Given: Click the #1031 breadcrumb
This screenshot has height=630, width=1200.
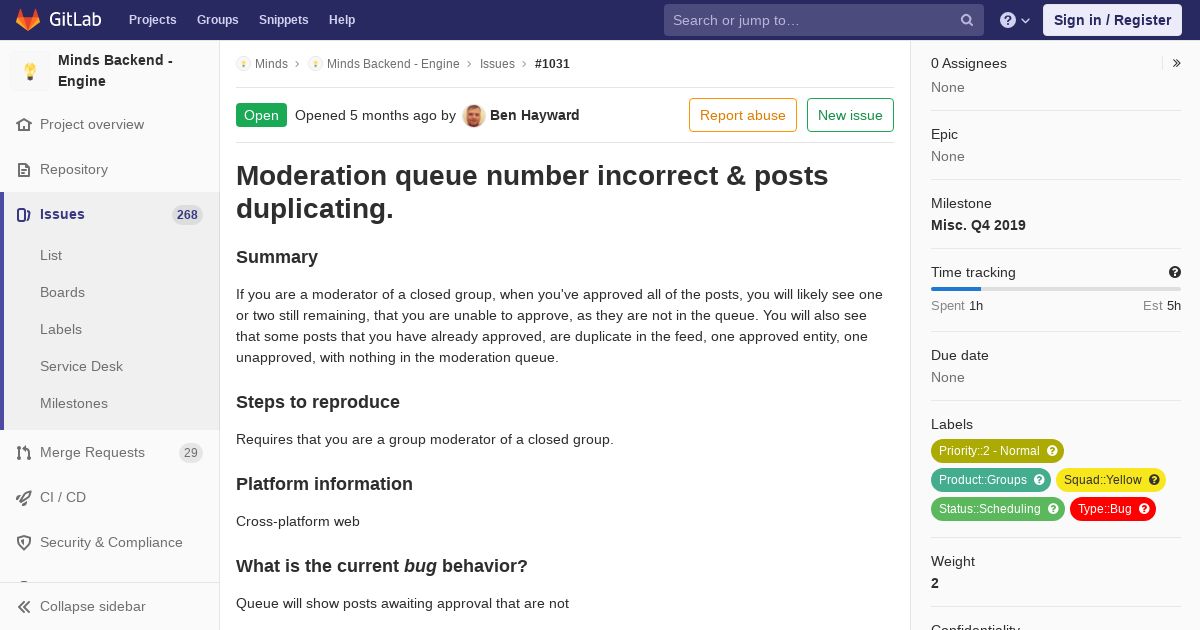Looking at the screenshot, I should point(552,64).
